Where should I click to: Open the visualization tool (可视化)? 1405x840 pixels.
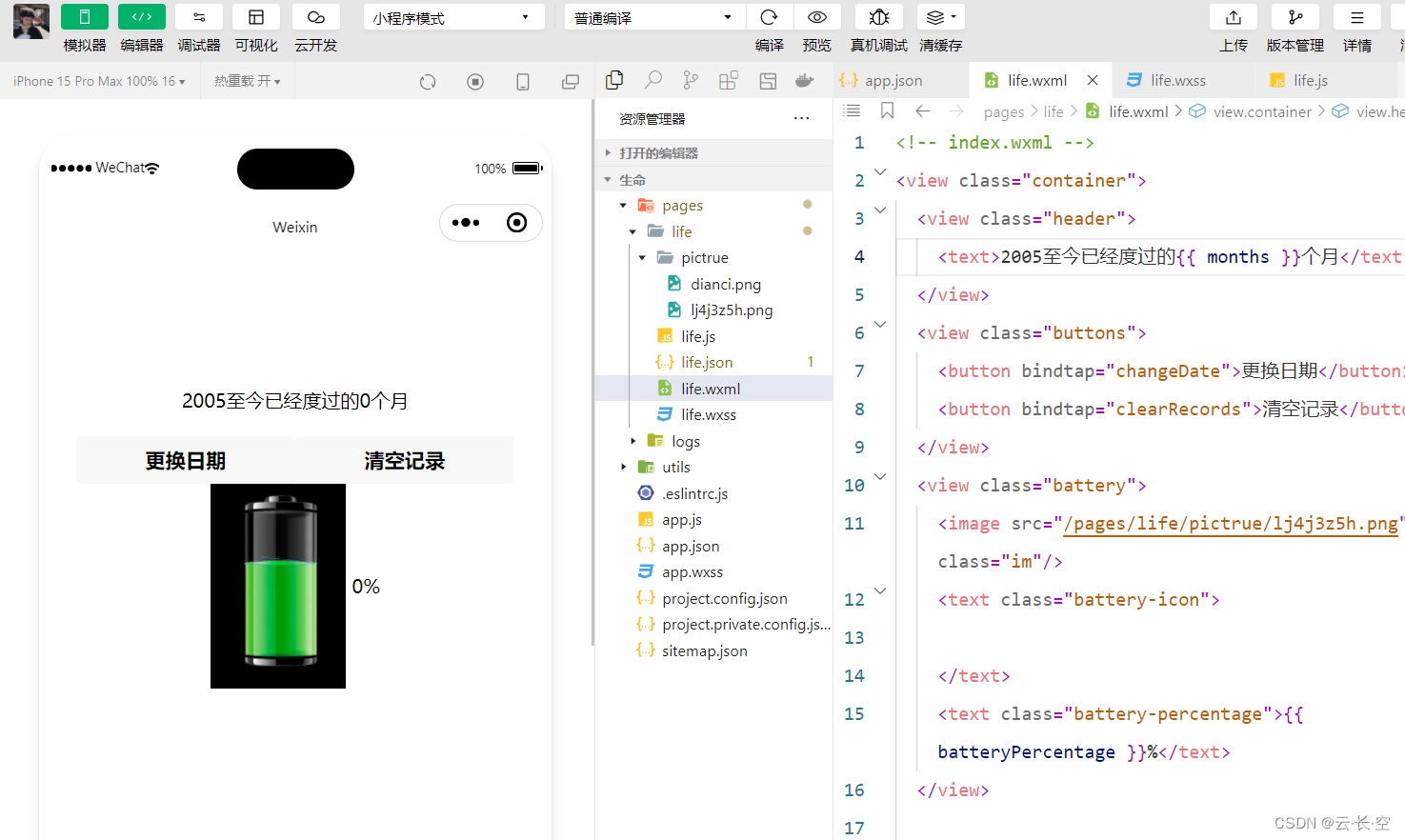coord(255,17)
